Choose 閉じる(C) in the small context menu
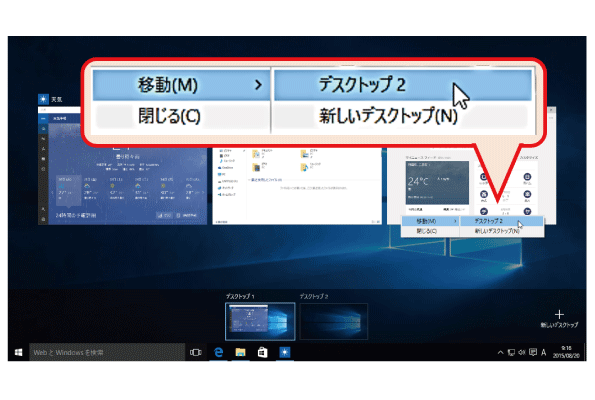 point(430,231)
